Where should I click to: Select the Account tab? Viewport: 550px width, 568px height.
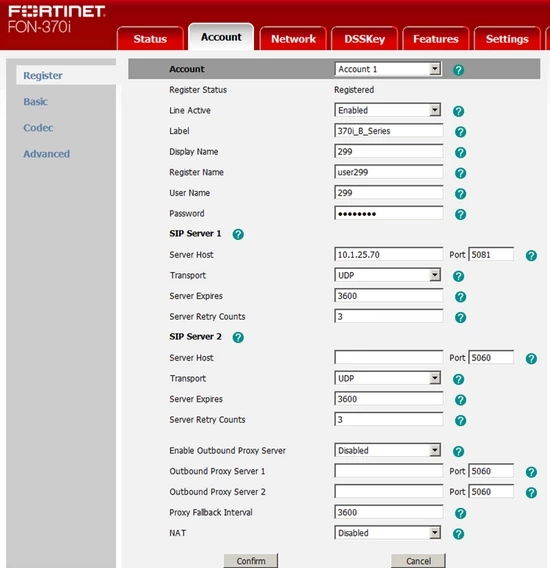coord(221,37)
